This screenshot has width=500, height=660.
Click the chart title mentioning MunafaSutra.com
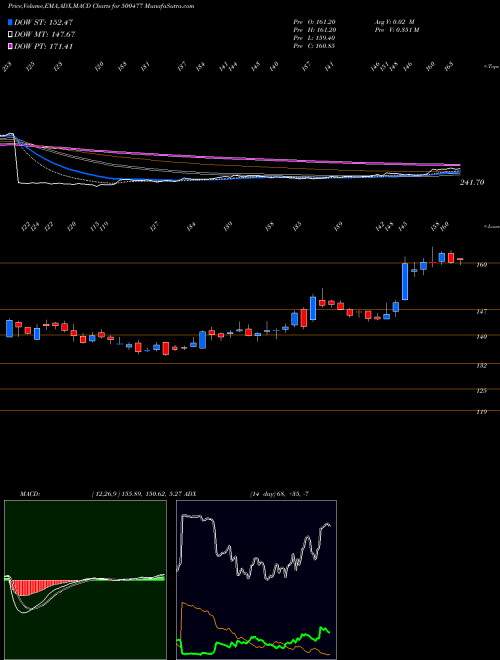101,6
